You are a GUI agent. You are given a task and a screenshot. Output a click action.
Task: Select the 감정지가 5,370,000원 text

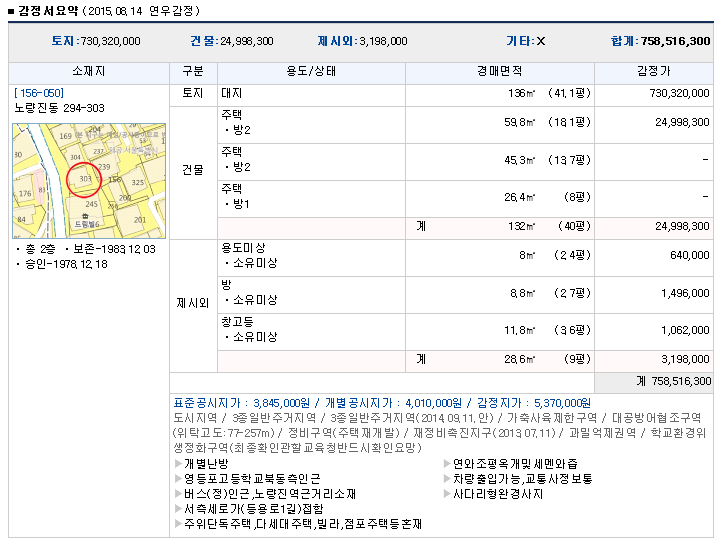pyautogui.click(x=534, y=403)
